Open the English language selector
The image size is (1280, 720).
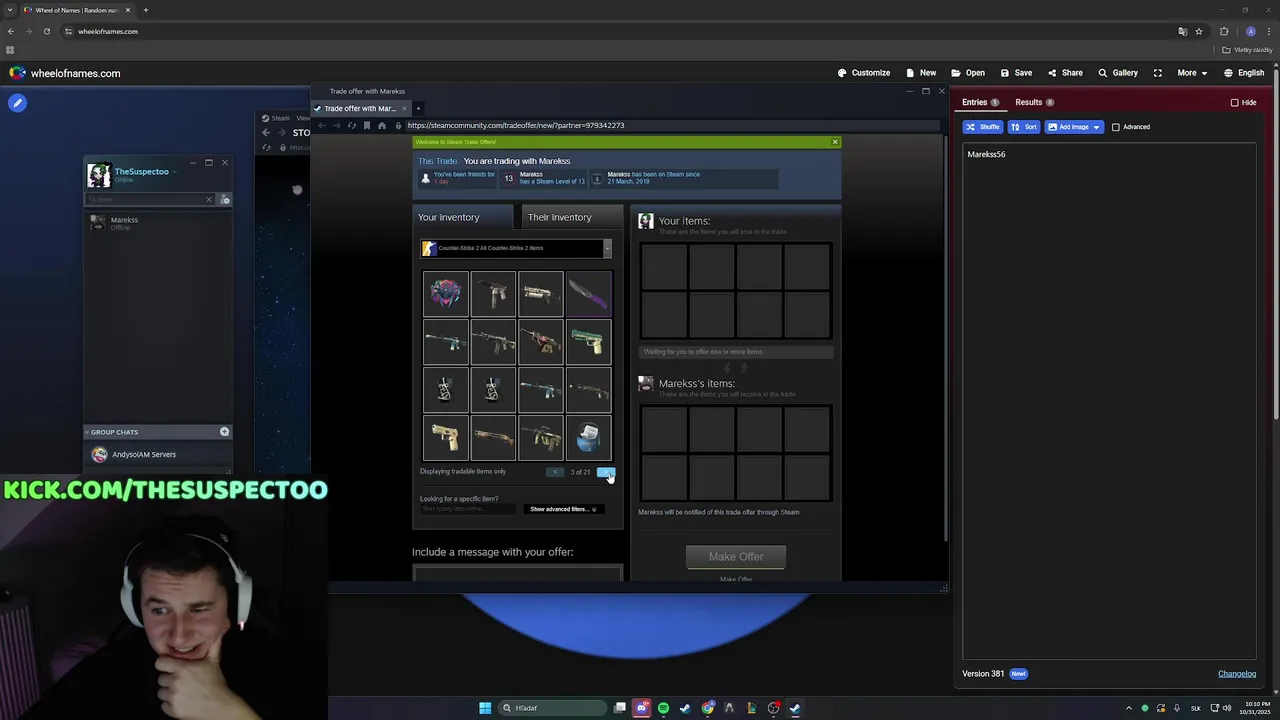[x=1244, y=73]
